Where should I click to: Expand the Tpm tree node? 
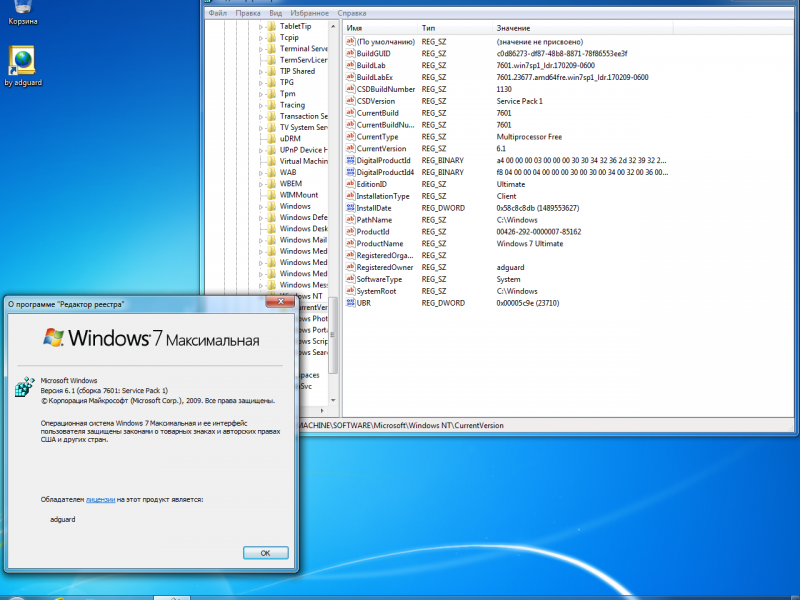[261, 94]
